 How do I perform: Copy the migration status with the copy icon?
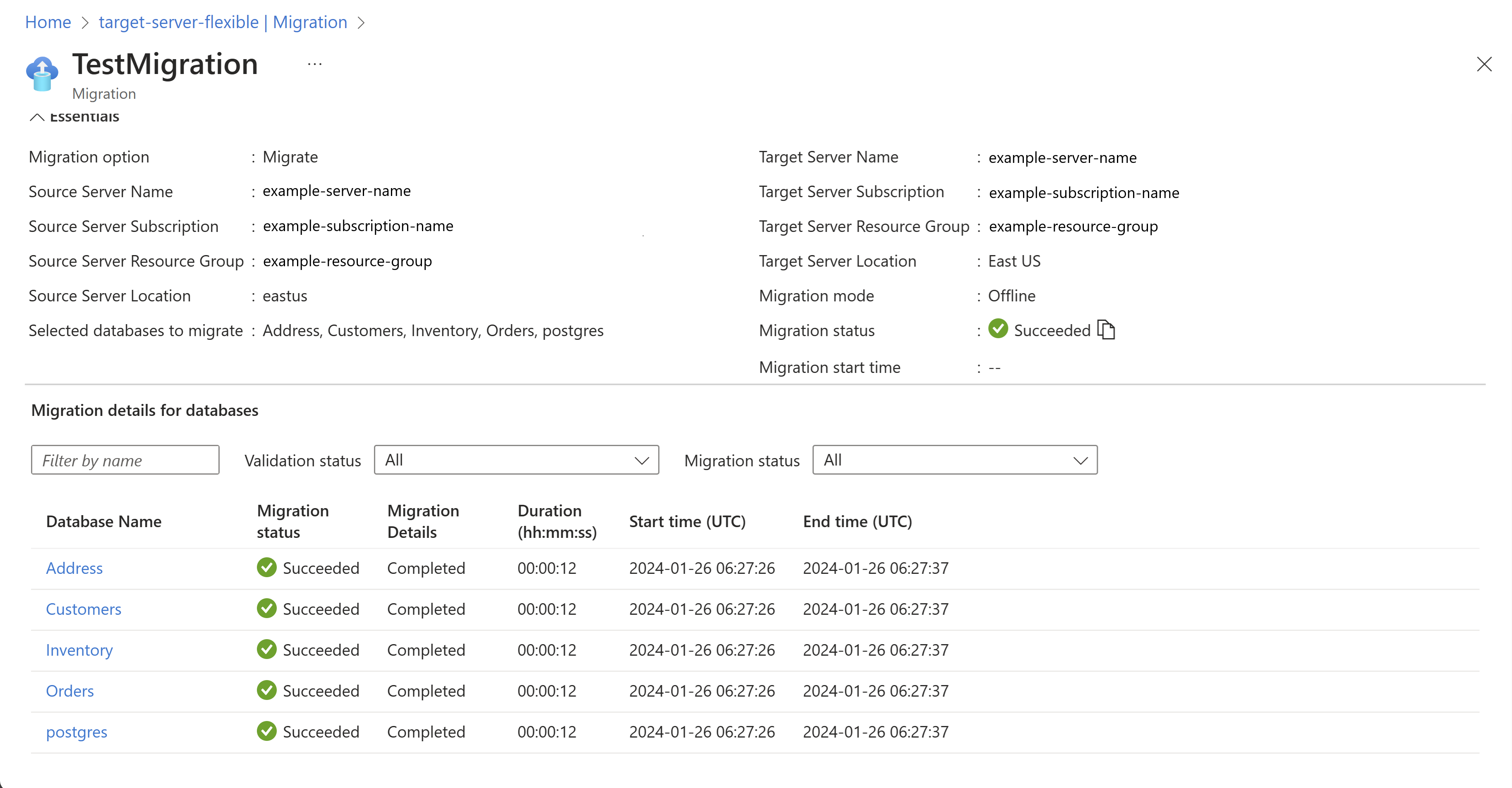click(1106, 330)
